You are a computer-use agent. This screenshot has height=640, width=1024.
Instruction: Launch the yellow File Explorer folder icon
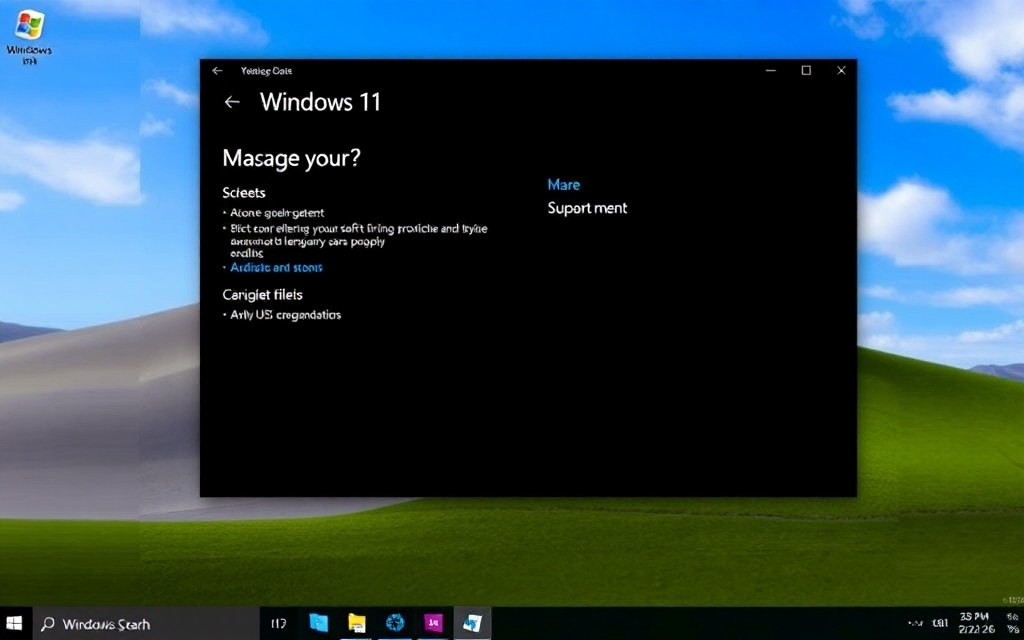tap(357, 623)
